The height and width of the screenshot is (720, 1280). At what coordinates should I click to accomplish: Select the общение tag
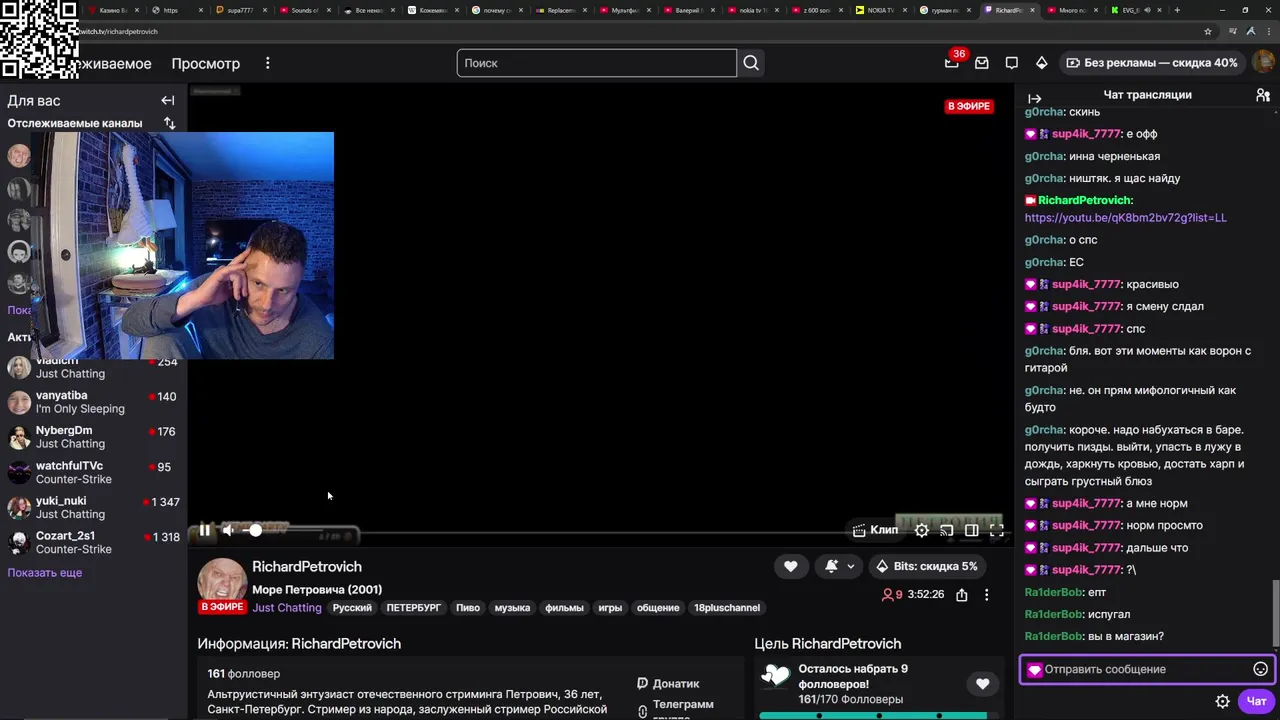[658, 608]
